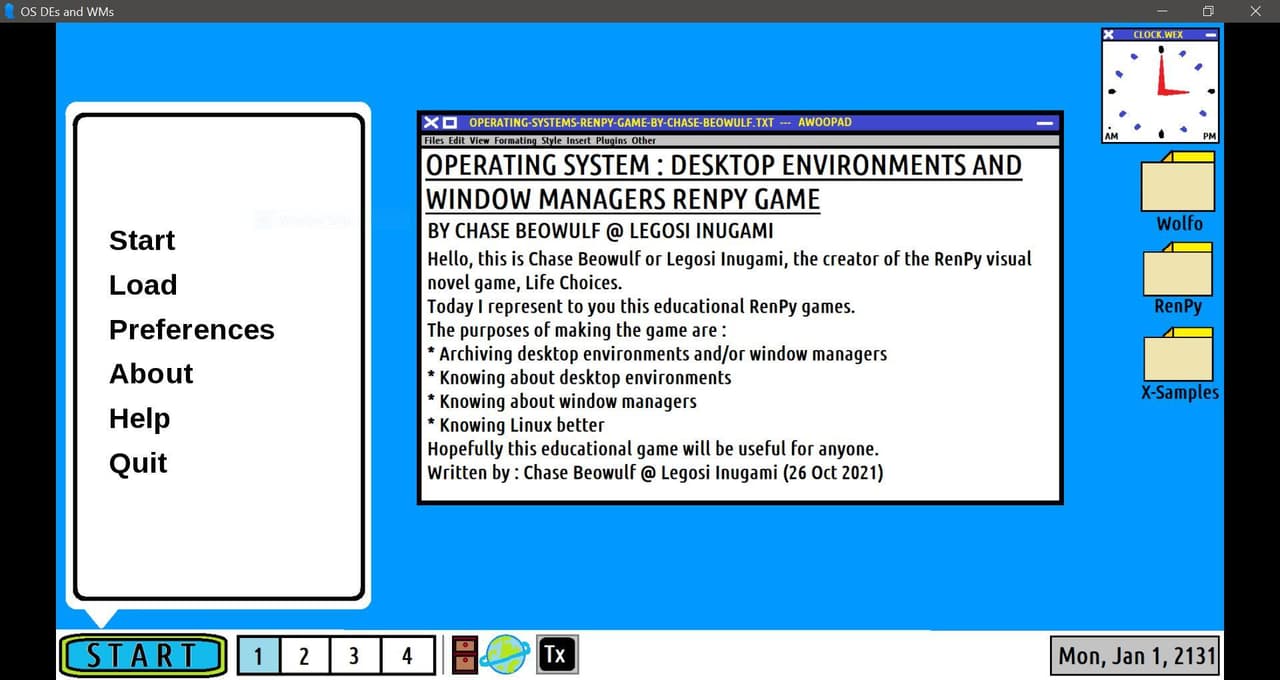The image size is (1280, 680).
Task: Open the Wolfo folder
Action: [x=1179, y=192]
